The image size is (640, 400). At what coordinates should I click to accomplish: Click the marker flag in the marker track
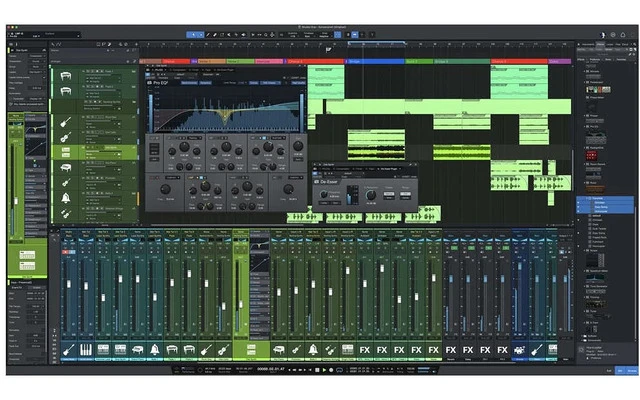pos(328,50)
